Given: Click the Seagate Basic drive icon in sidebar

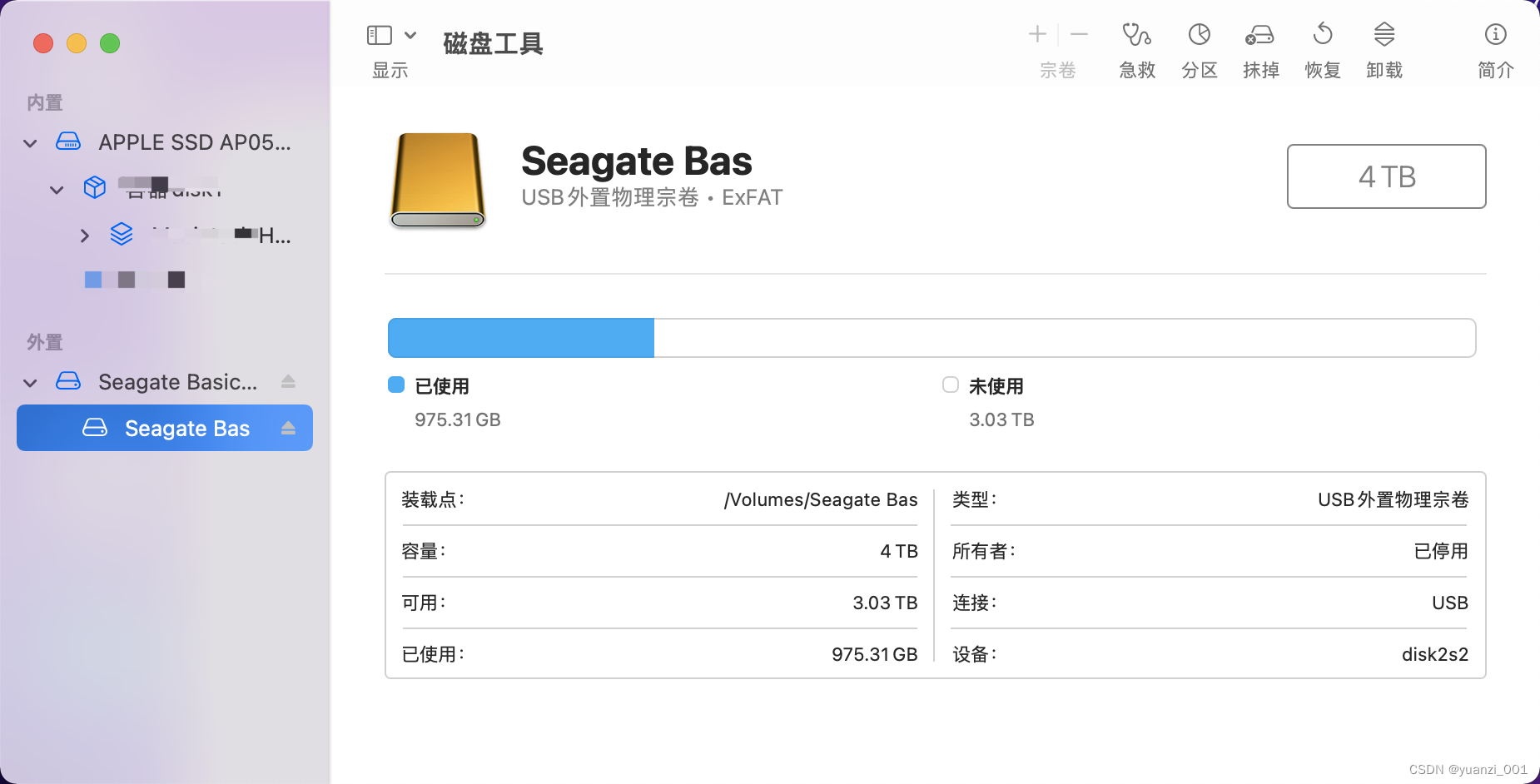Looking at the screenshot, I should point(68,381).
